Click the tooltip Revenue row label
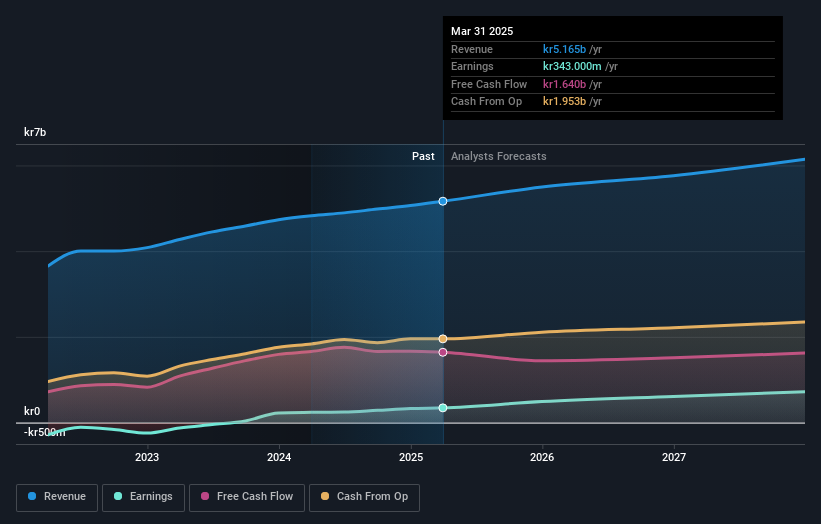This screenshot has height=524, width=821. (x=472, y=49)
